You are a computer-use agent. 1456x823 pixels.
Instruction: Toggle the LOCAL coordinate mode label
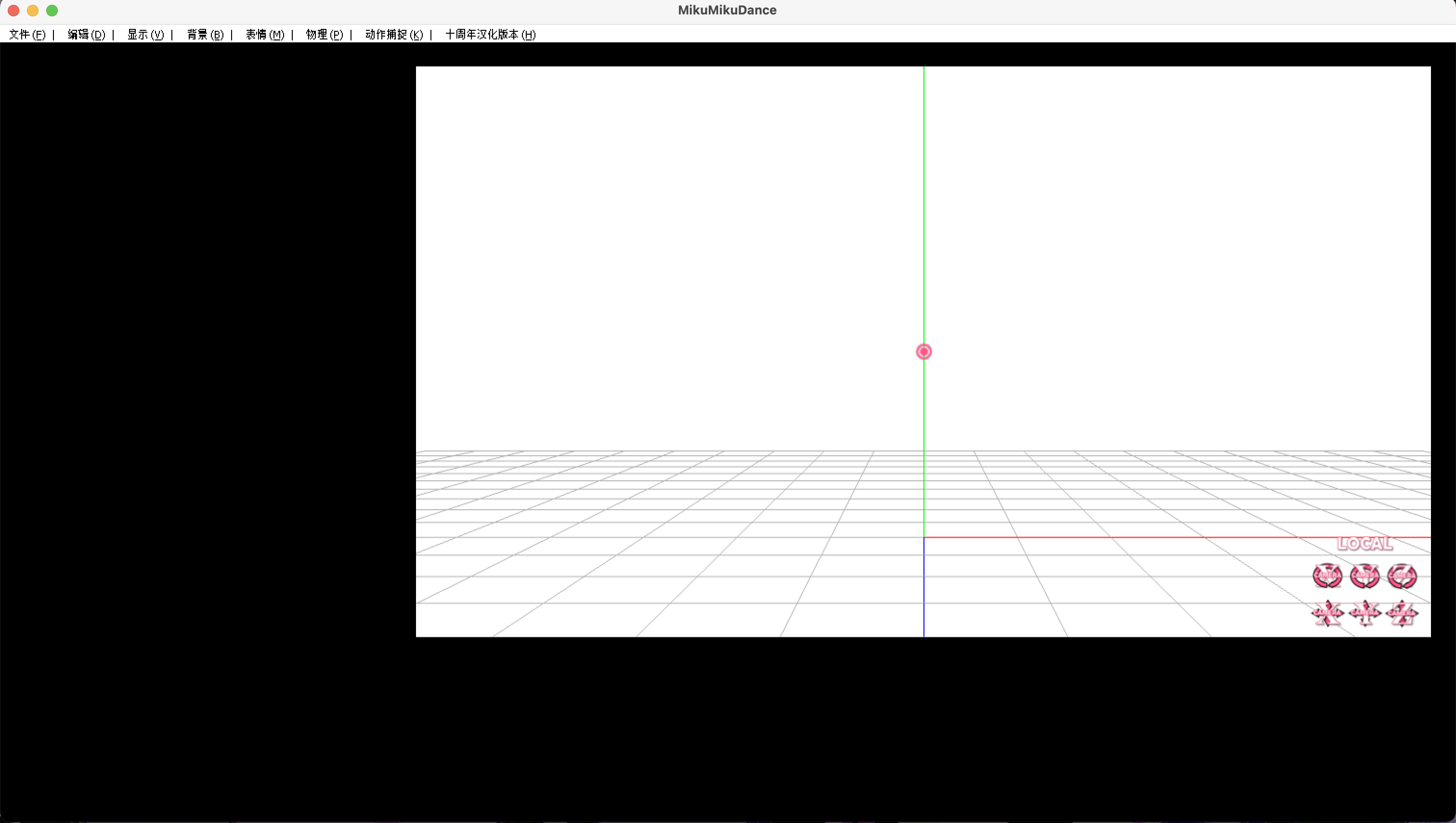pyautogui.click(x=1365, y=543)
